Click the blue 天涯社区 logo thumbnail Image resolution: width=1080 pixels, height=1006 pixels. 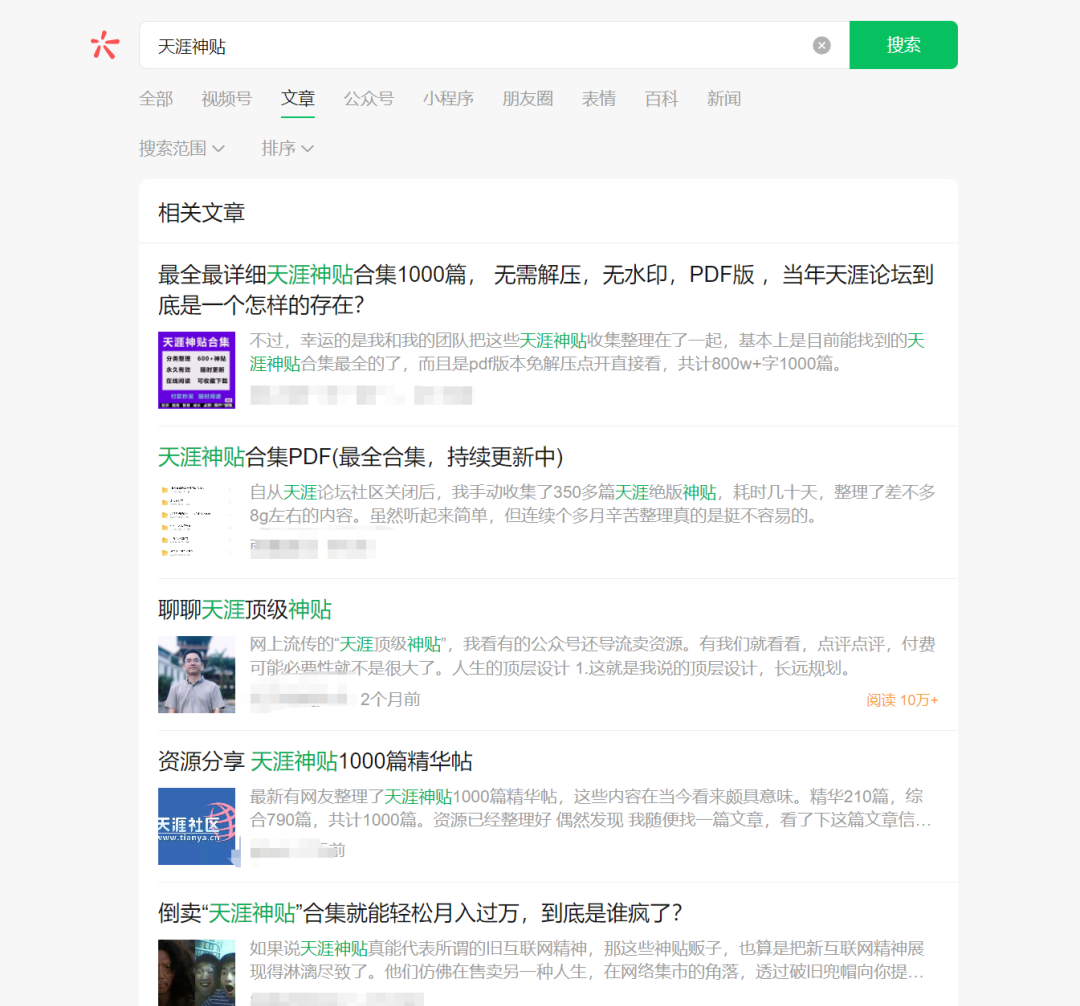[196, 826]
